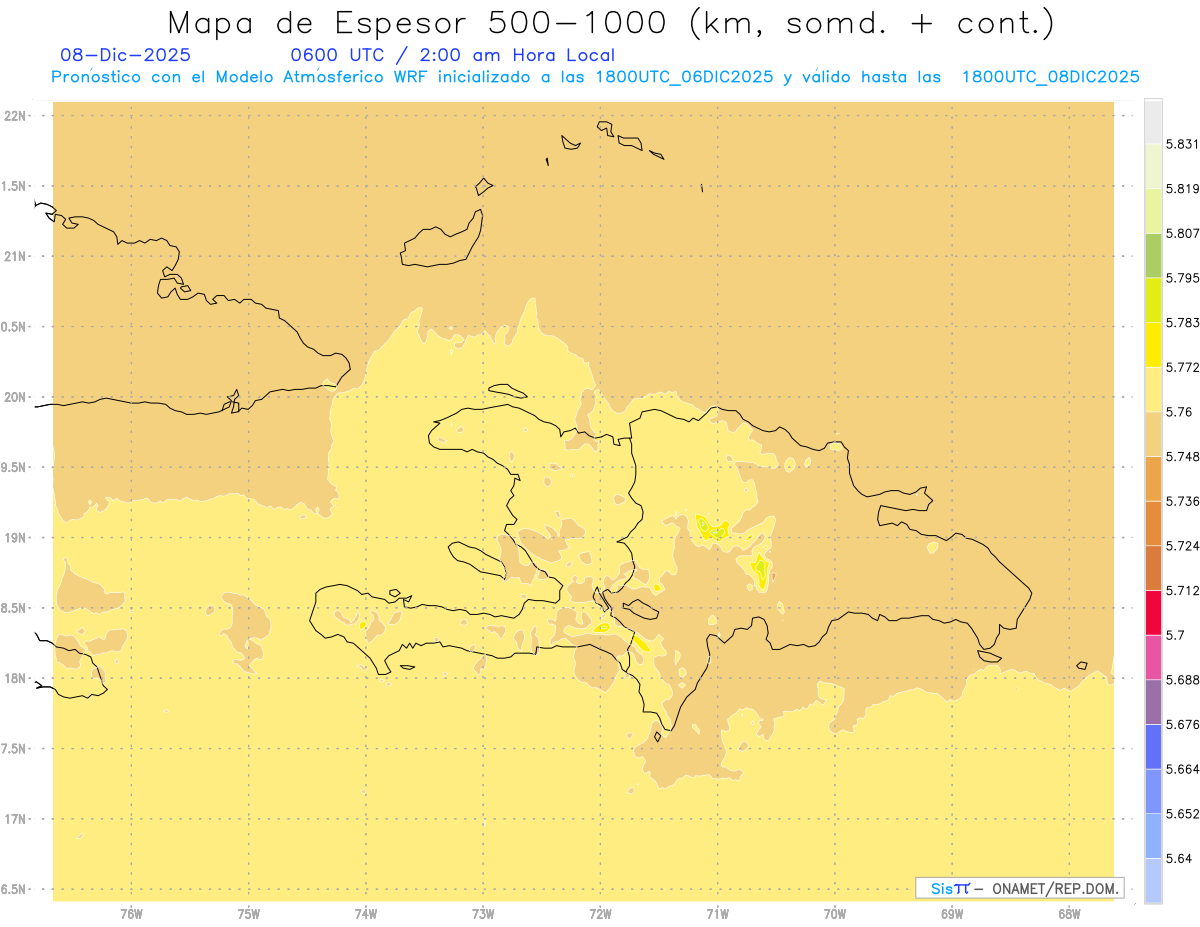Click the 21N latitude label

(x=17, y=256)
